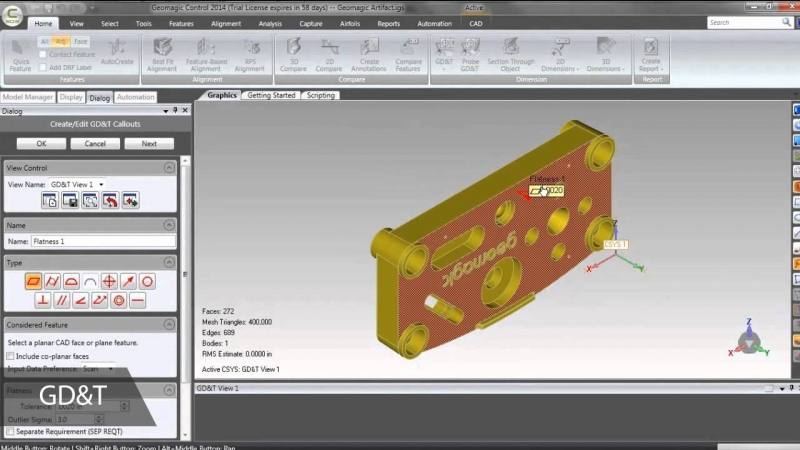Select the Perpendicularity tolerance icon

(x=43, y=301)
